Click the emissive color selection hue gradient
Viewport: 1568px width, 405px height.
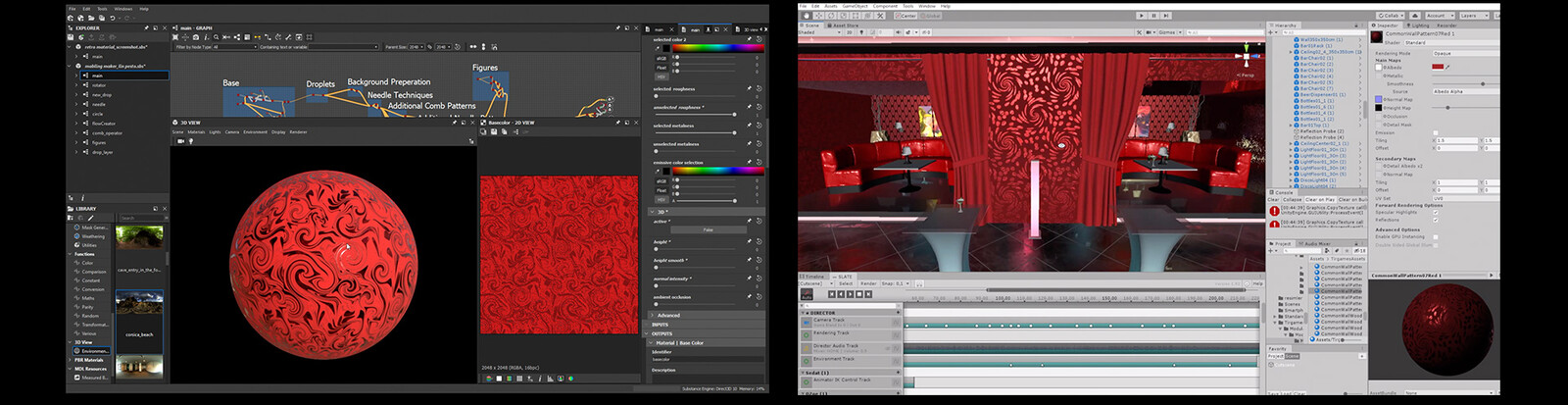[x=718, y=171]
